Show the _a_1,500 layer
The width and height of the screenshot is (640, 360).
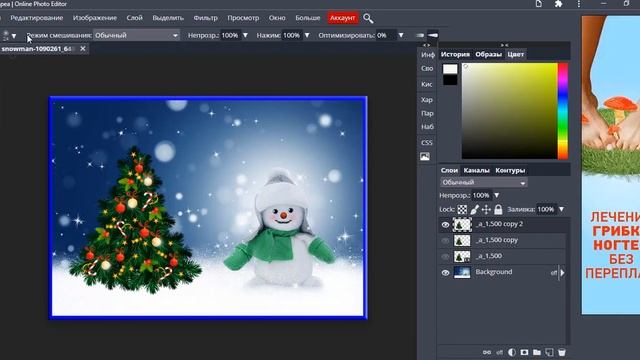445,256
